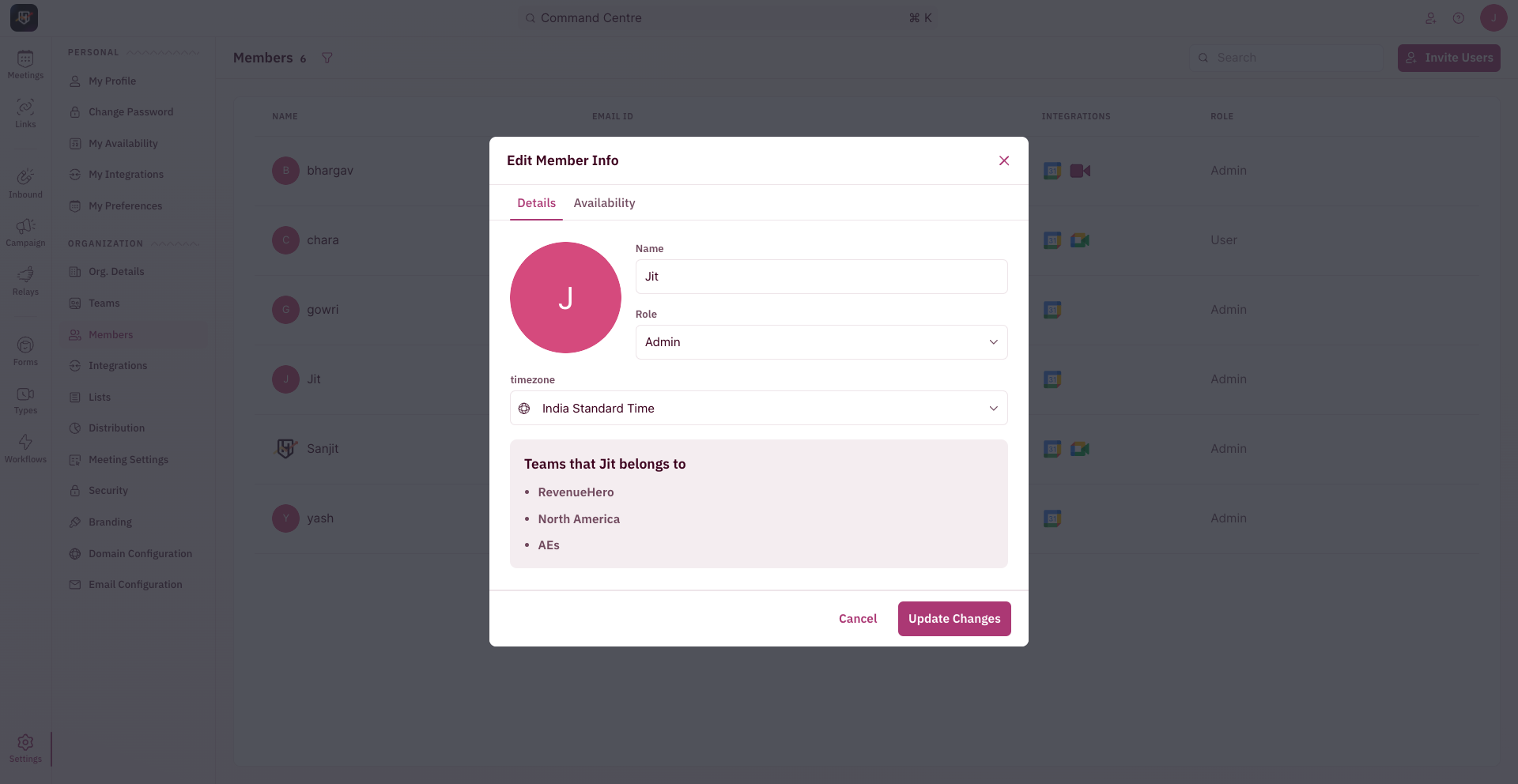The image size is (1518, 784).
Task: Click the Name field containing Jit
Action: pyautogui.click(x=821, y=277)
